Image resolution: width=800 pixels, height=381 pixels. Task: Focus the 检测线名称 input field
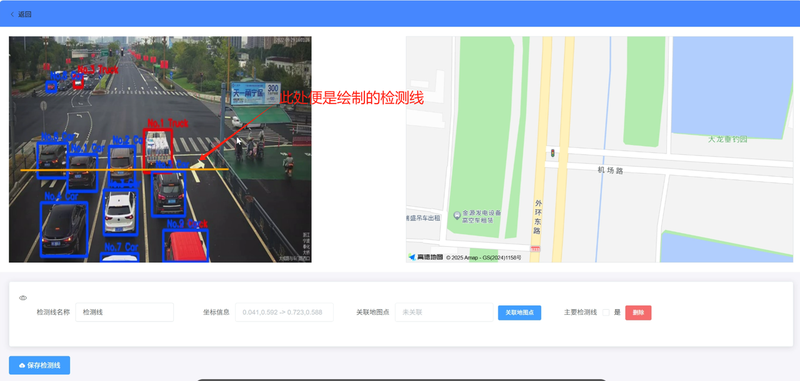coord(124,312)
